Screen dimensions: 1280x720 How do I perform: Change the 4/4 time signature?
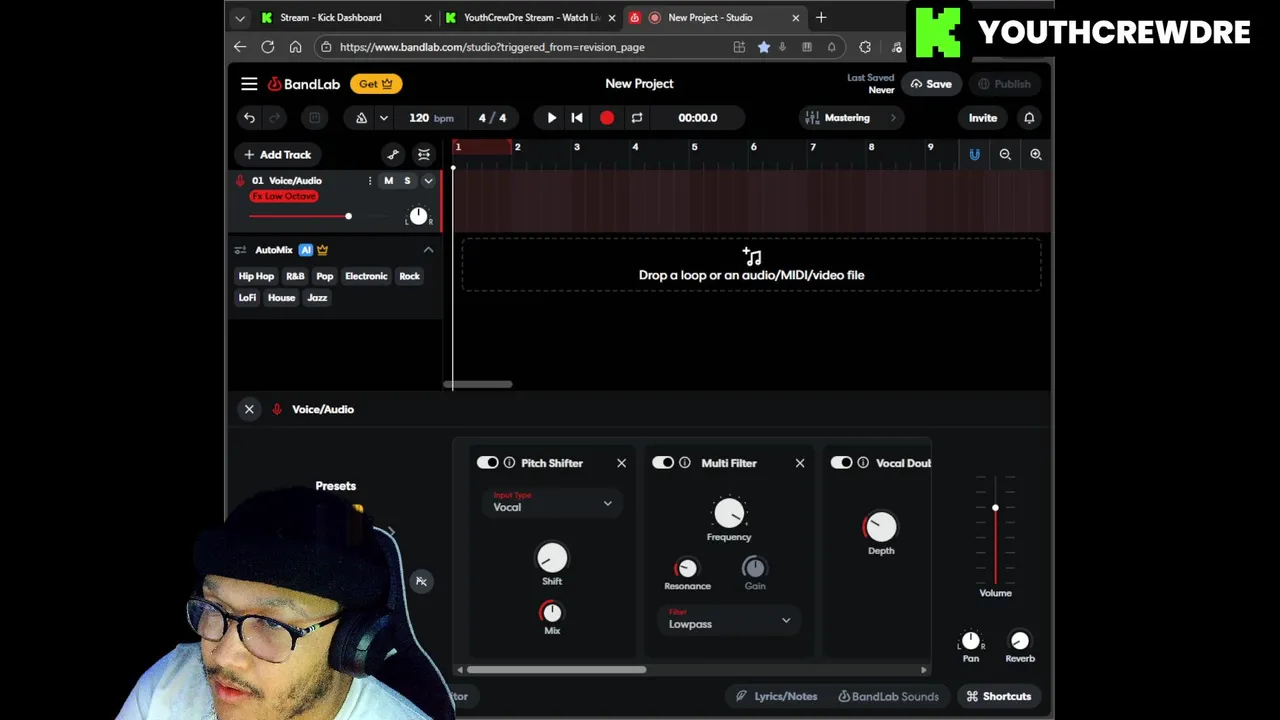[492, 118]
